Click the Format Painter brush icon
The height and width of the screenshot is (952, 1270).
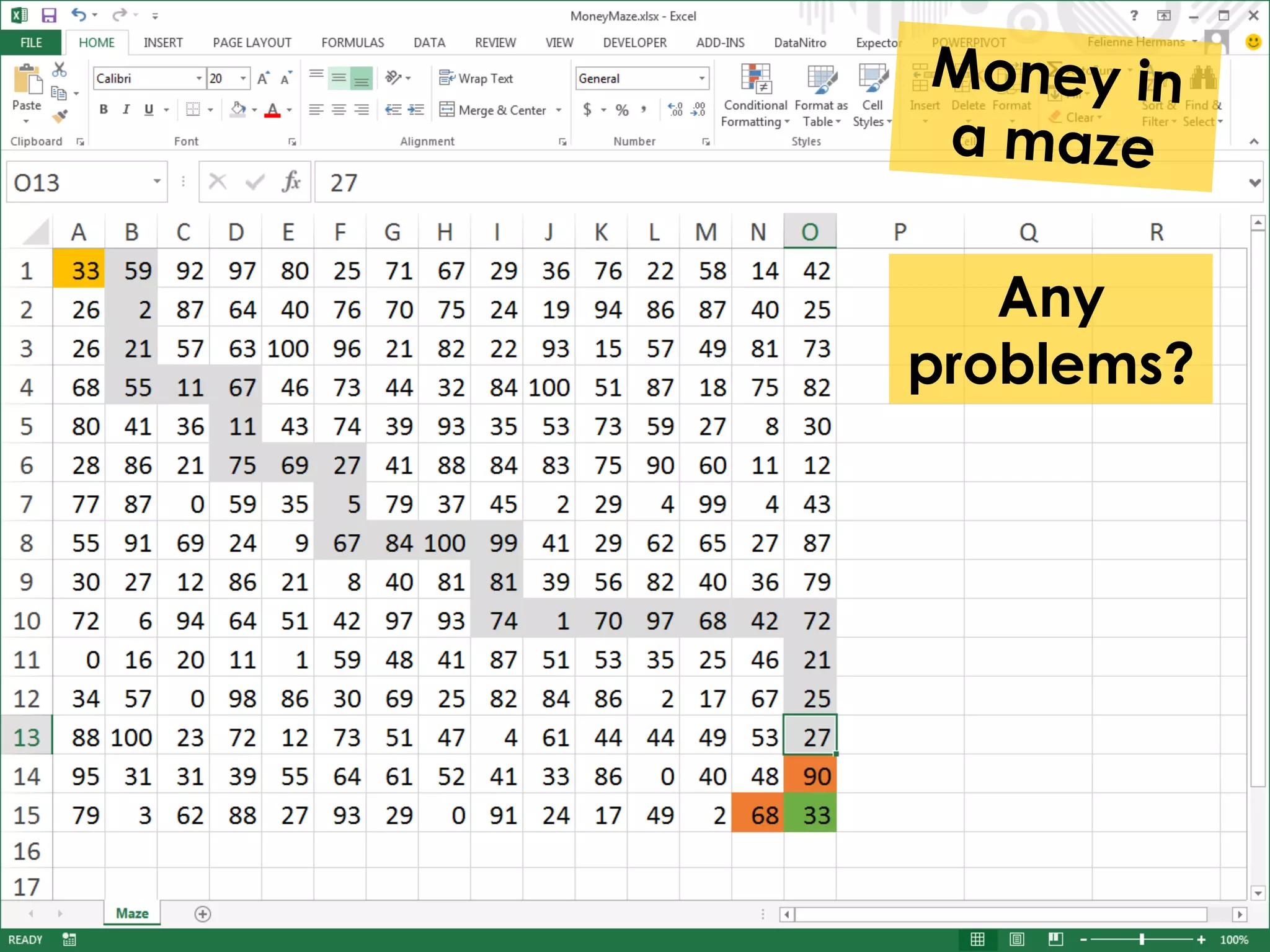[60, 117]
